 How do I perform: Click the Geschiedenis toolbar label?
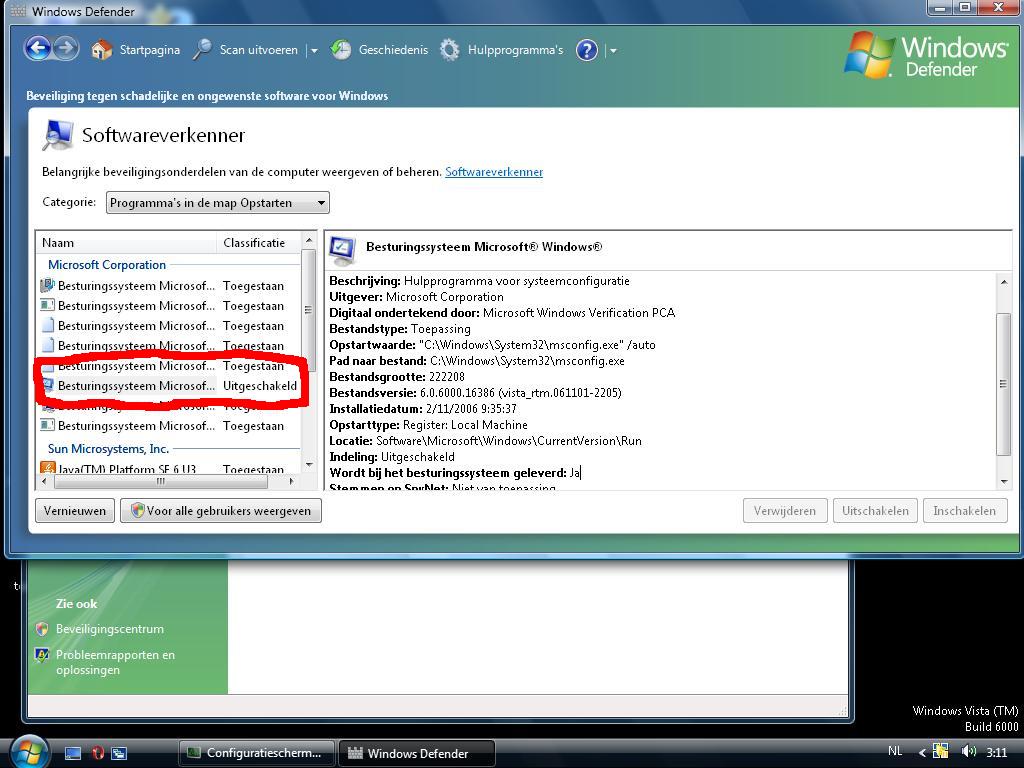(x=393, y=50)
